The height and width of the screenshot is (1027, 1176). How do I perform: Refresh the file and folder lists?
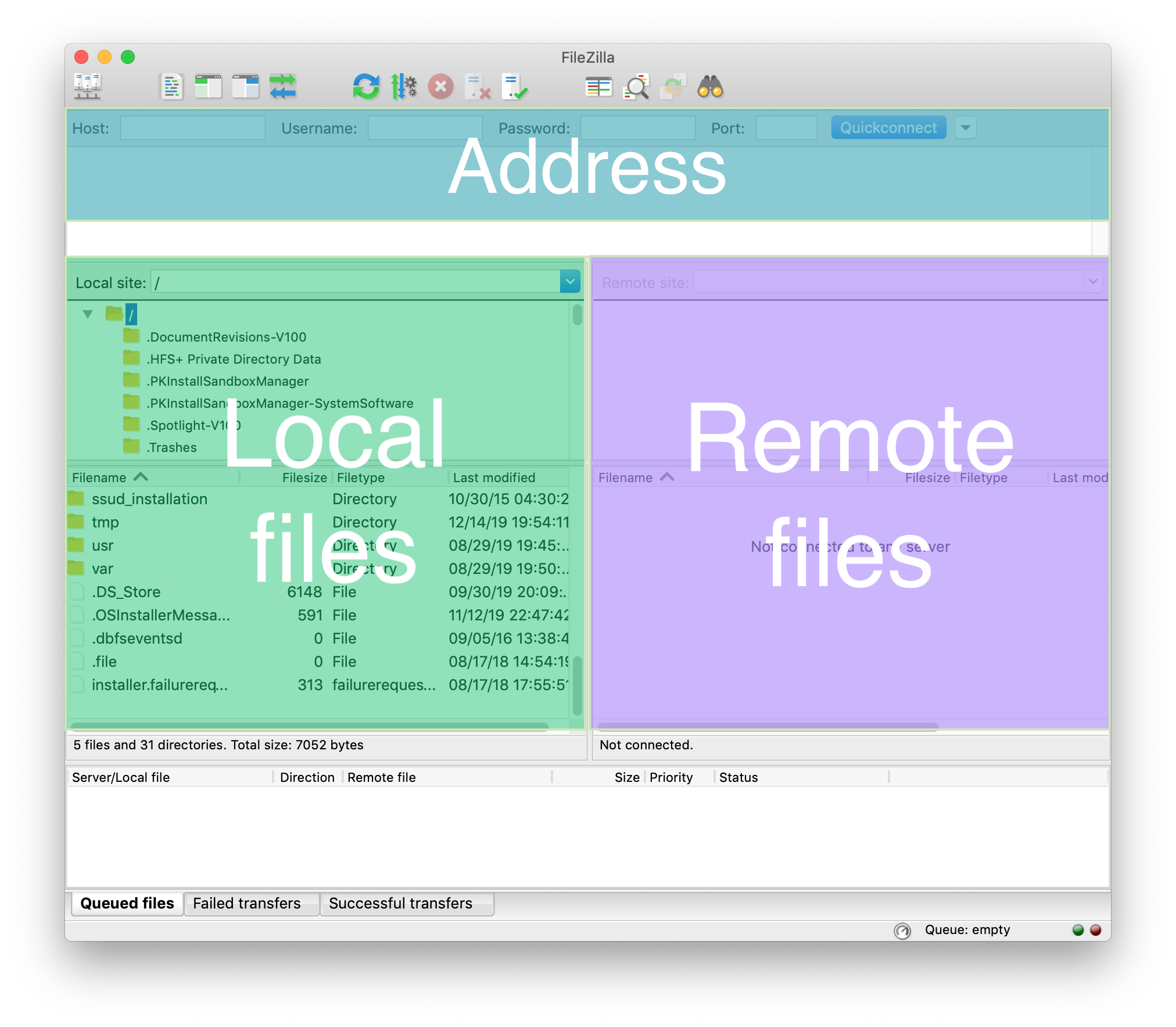[367, 87]
